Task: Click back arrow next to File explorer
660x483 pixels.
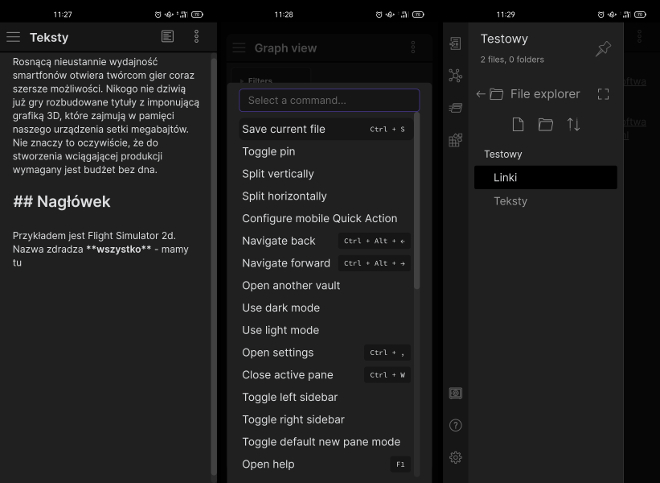Action: coord(481,94)
